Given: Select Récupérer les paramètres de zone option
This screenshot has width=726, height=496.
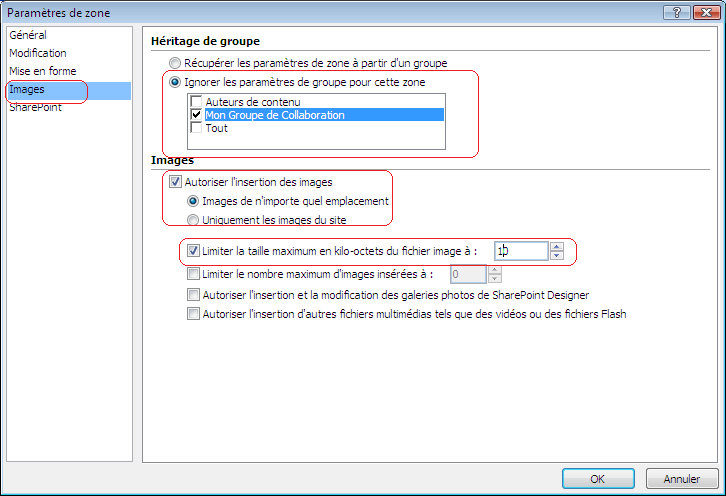Looking at the screenshot, I should pyautogui.click(x=176, y=63).
